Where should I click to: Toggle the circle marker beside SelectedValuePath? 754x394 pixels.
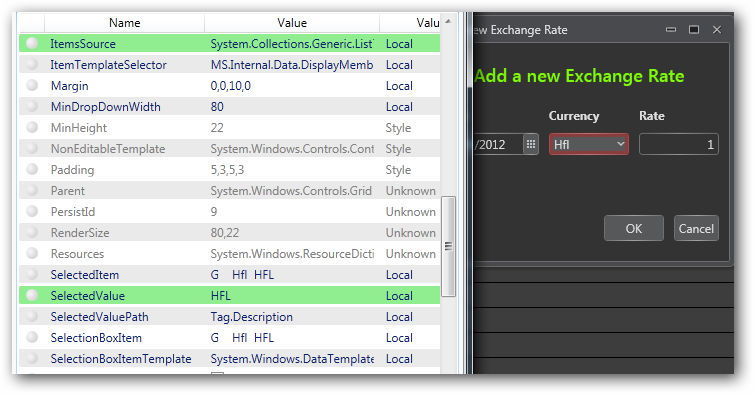pos(32,317)
